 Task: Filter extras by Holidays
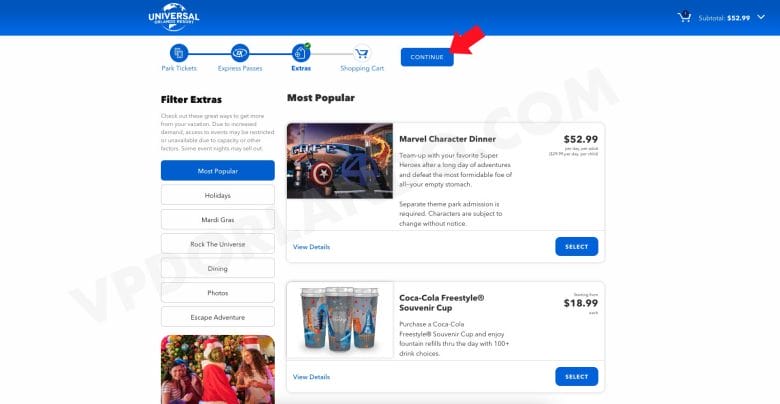(217, 196)
